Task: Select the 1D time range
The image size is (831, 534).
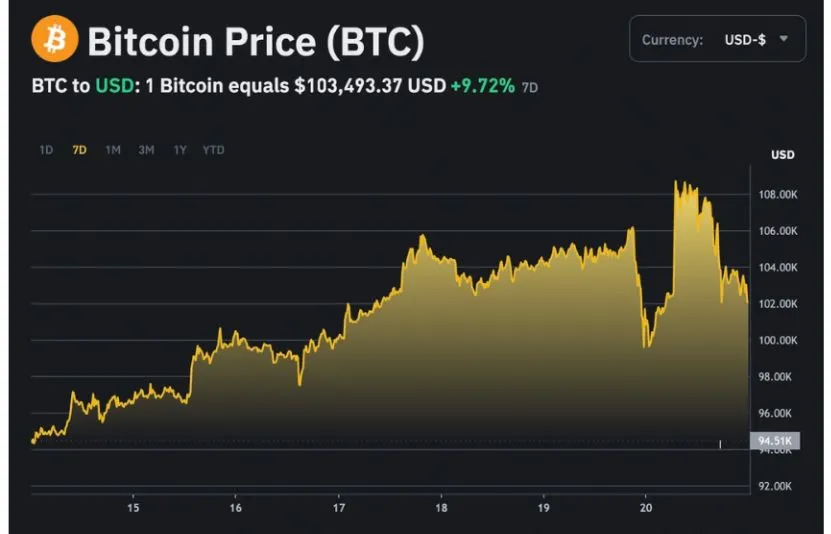Action: point(46,150)
